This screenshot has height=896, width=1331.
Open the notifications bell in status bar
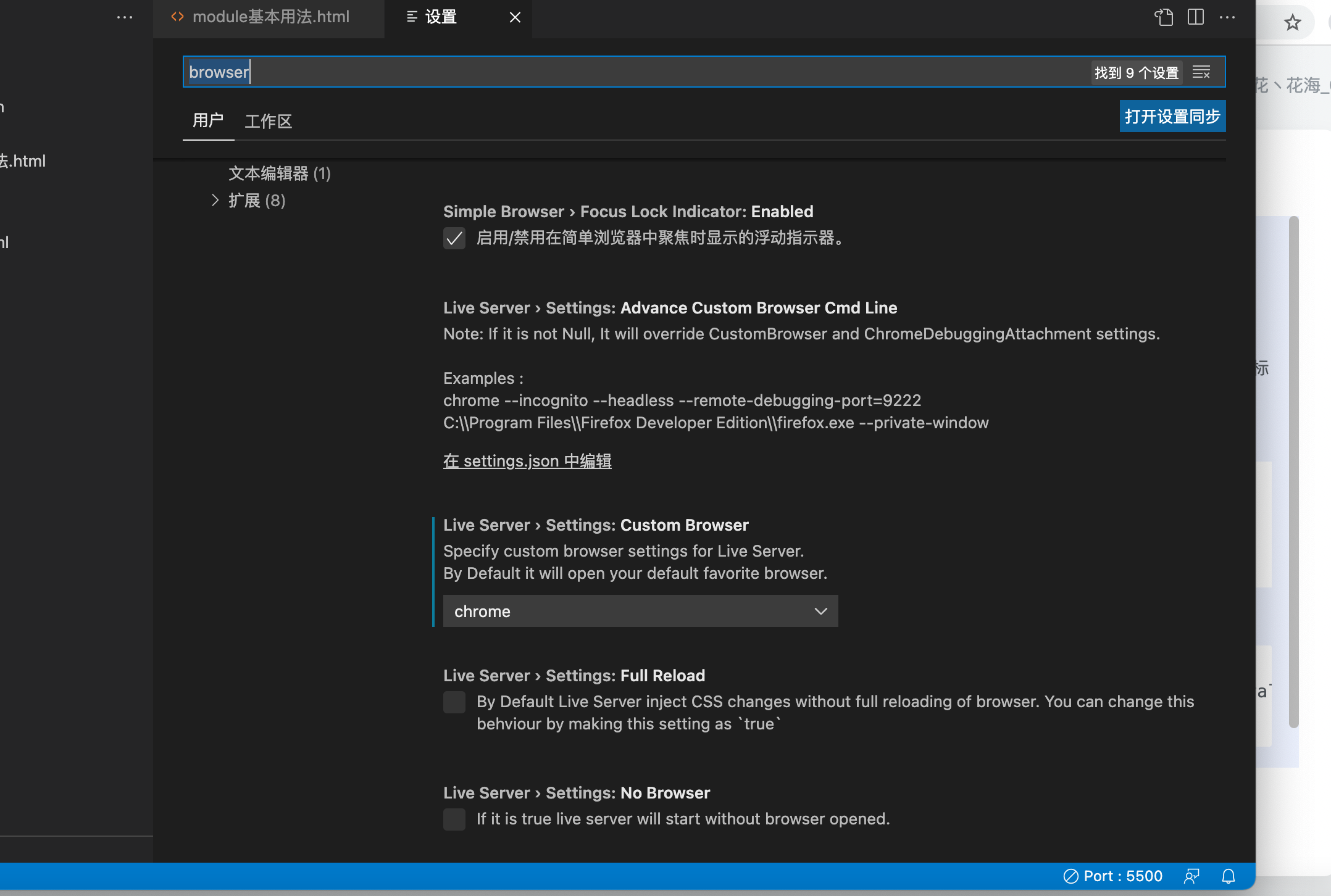click(1229, 876)
